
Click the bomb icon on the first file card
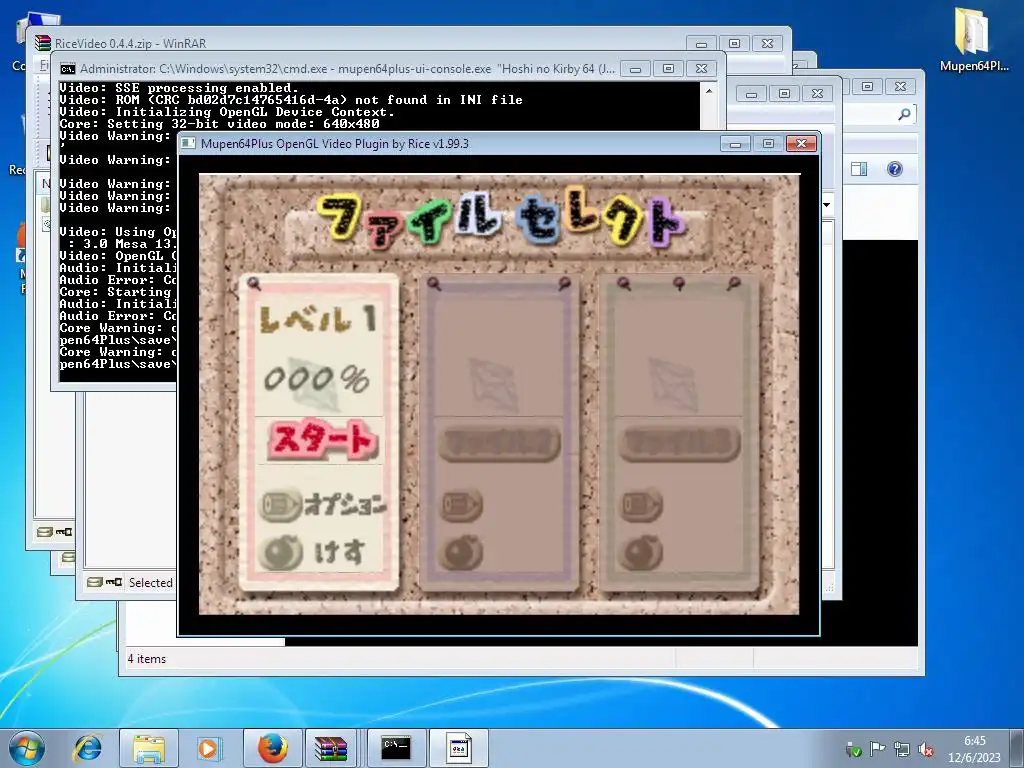tap(281, 552)
